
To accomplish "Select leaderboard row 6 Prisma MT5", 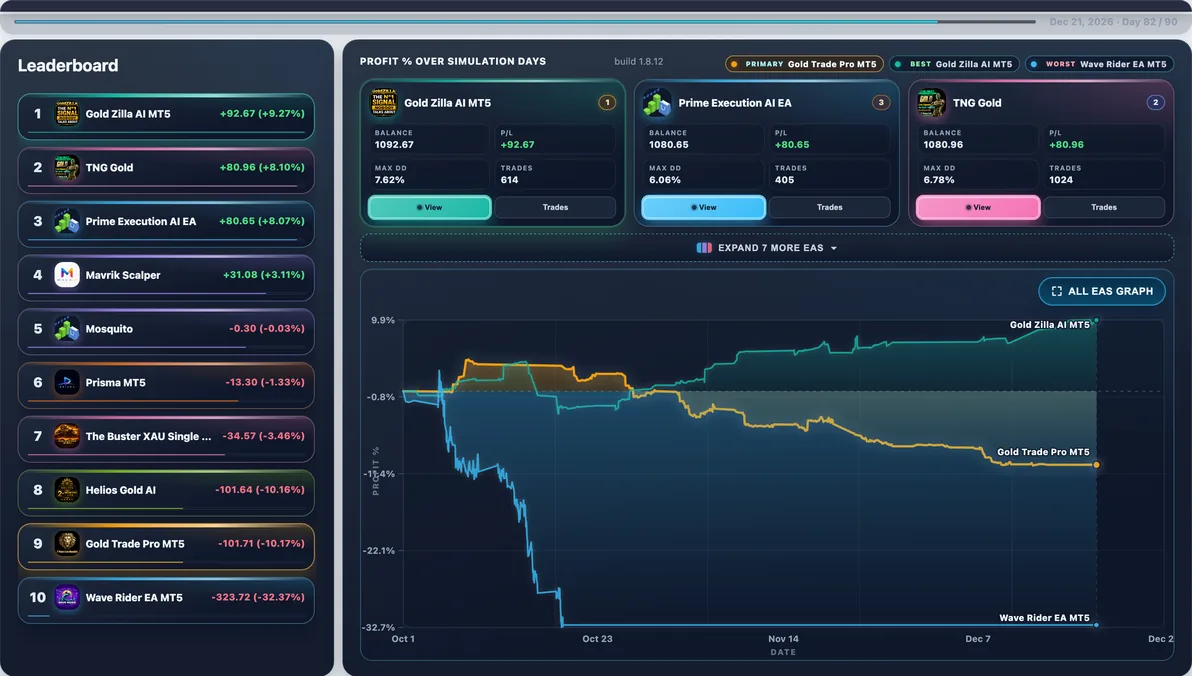I will (x=166, y=385).
